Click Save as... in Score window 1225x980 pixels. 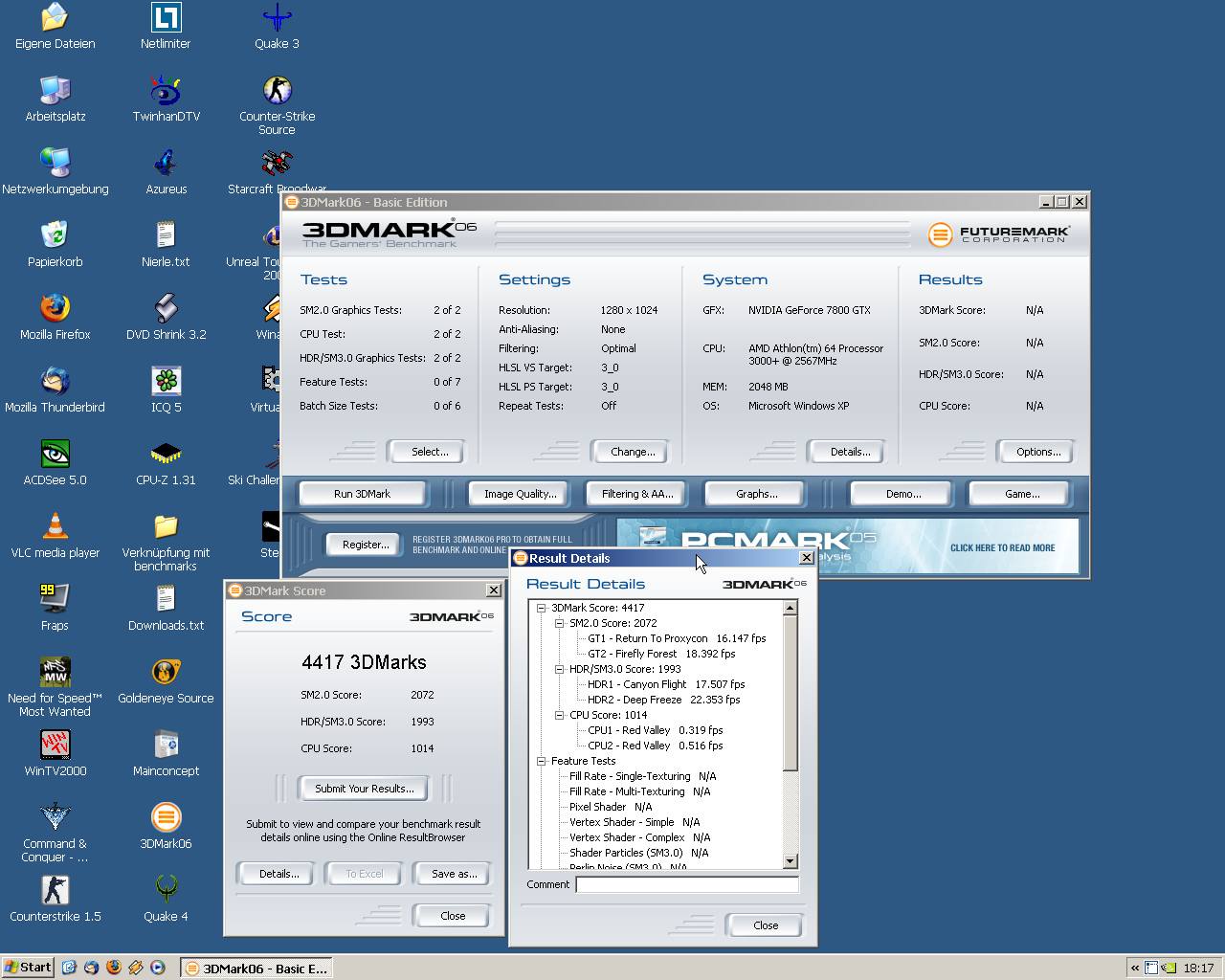tap(454, 874)
